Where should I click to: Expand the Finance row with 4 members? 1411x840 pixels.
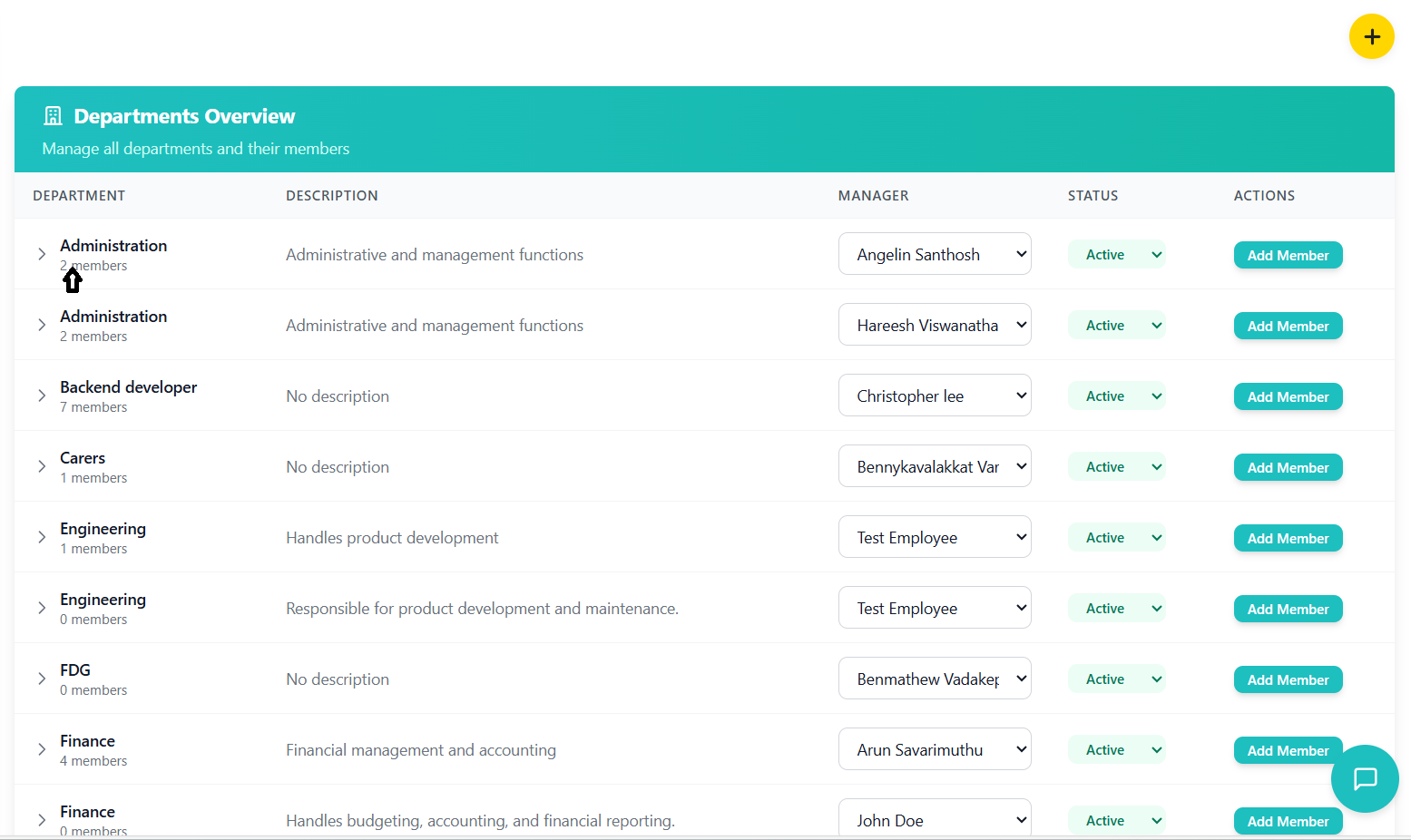[42, 749]
